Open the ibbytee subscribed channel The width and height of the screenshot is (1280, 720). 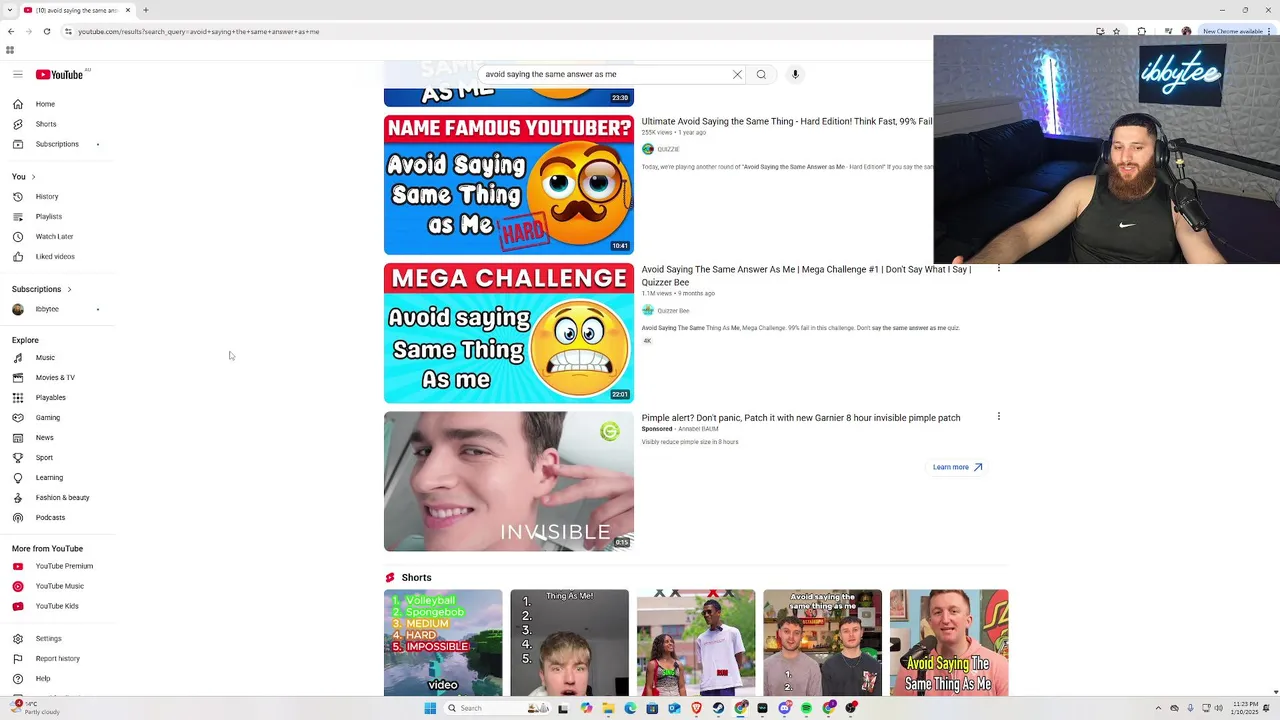[x=47, y=309]
